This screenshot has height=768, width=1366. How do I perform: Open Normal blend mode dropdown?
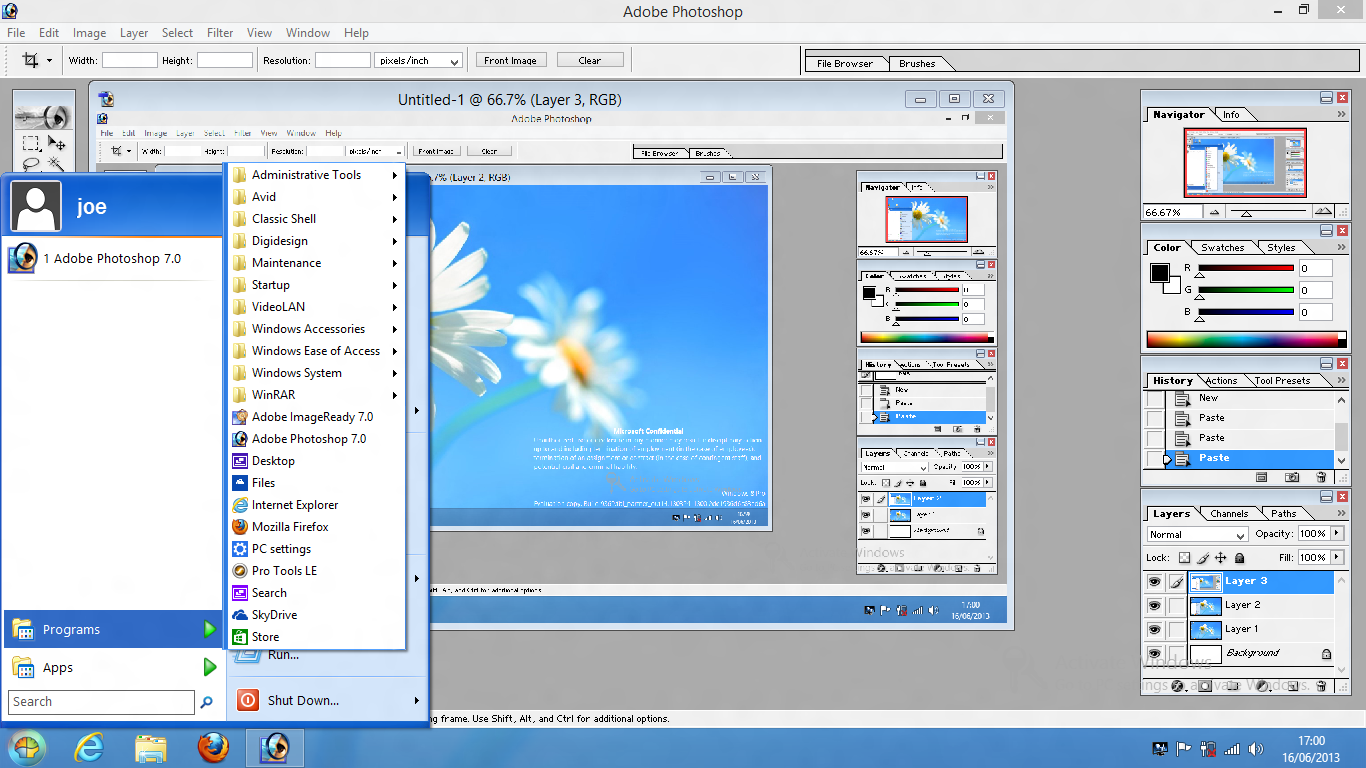click(1198, 535)
